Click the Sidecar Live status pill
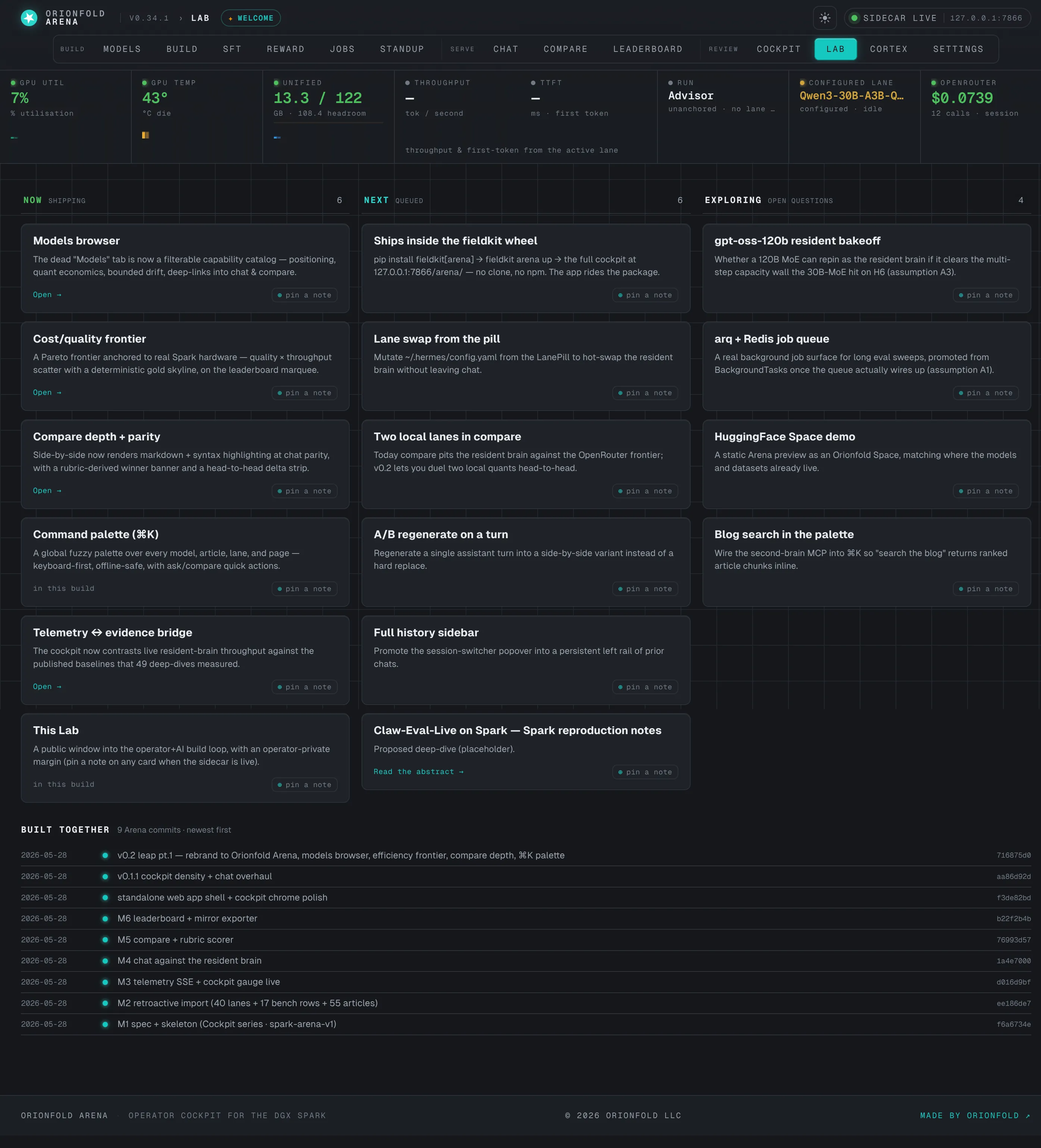This screenshot has height=1148, width=1041. [x=937, y=18]
